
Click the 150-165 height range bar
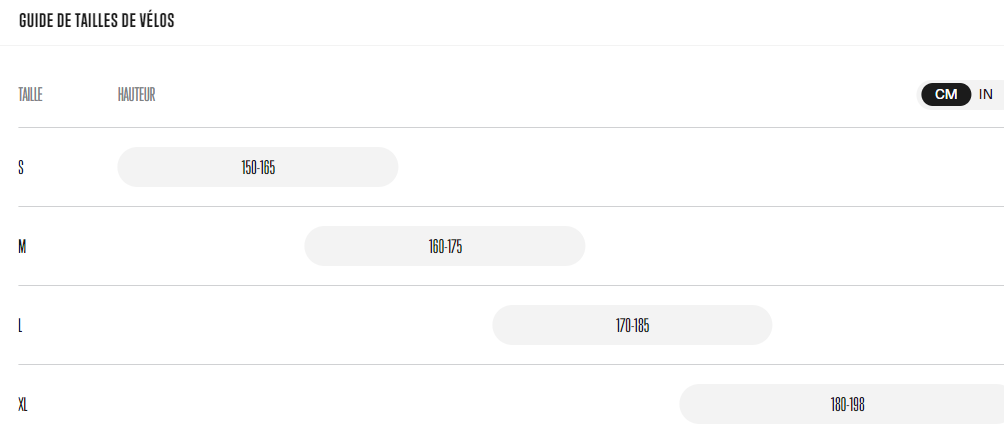tap(258, 167)
